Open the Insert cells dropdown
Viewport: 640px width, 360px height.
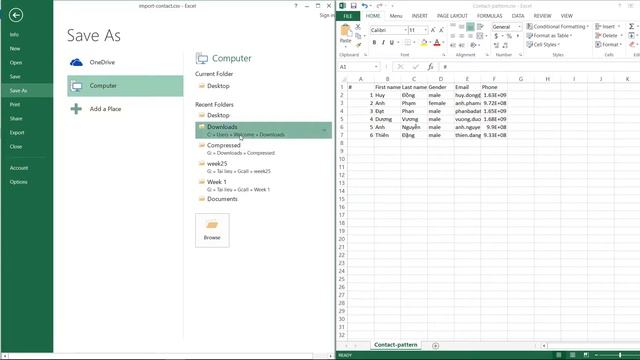607,27
